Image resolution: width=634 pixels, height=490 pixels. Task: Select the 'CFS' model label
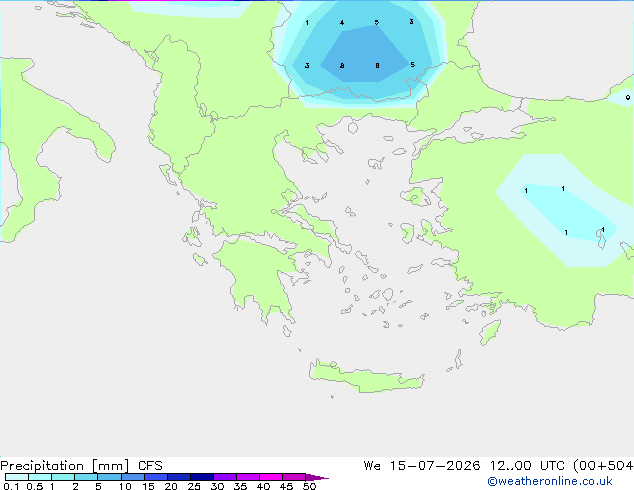coord(150,466)
